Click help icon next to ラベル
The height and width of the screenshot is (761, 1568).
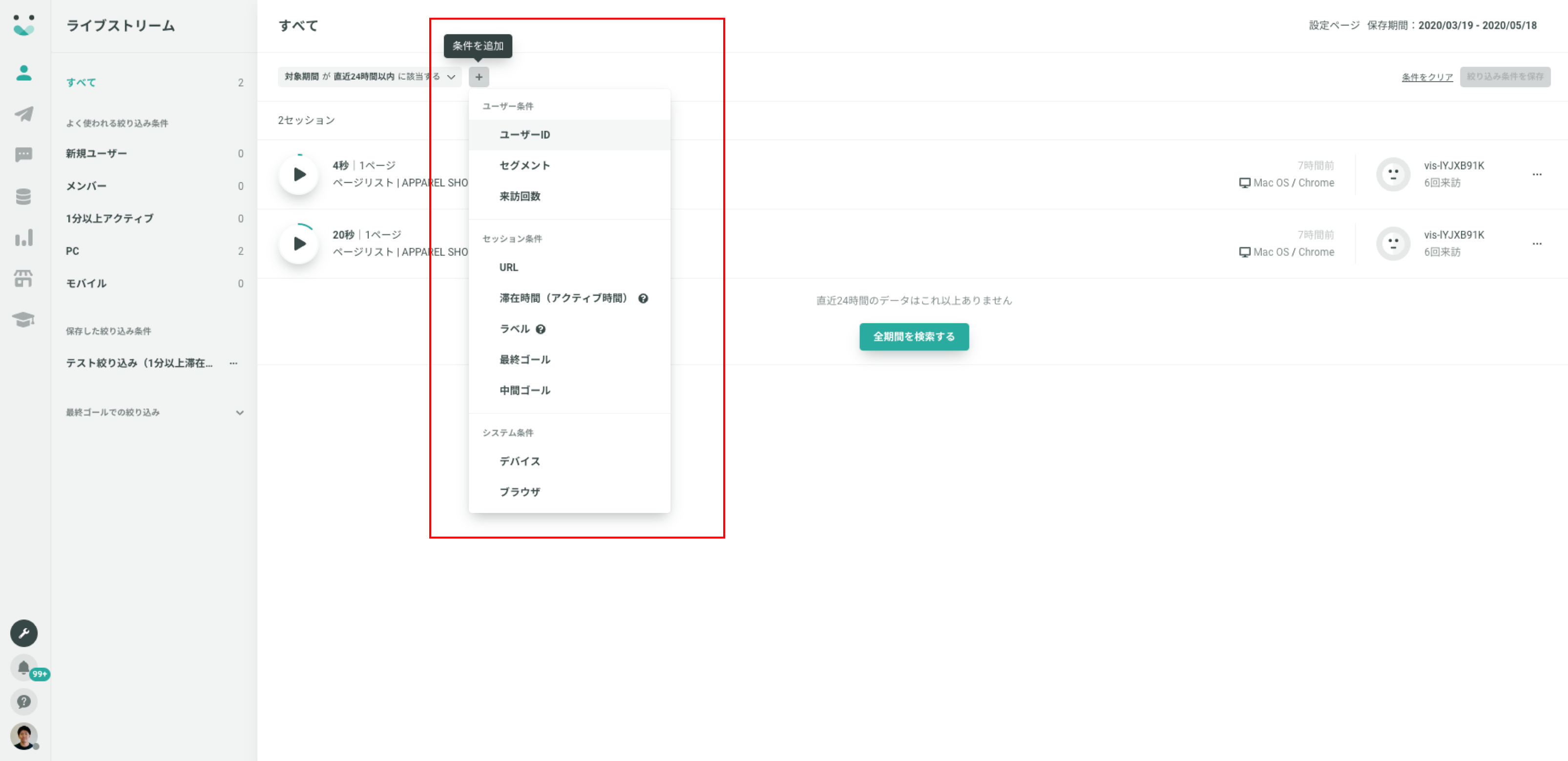point(541,329)
